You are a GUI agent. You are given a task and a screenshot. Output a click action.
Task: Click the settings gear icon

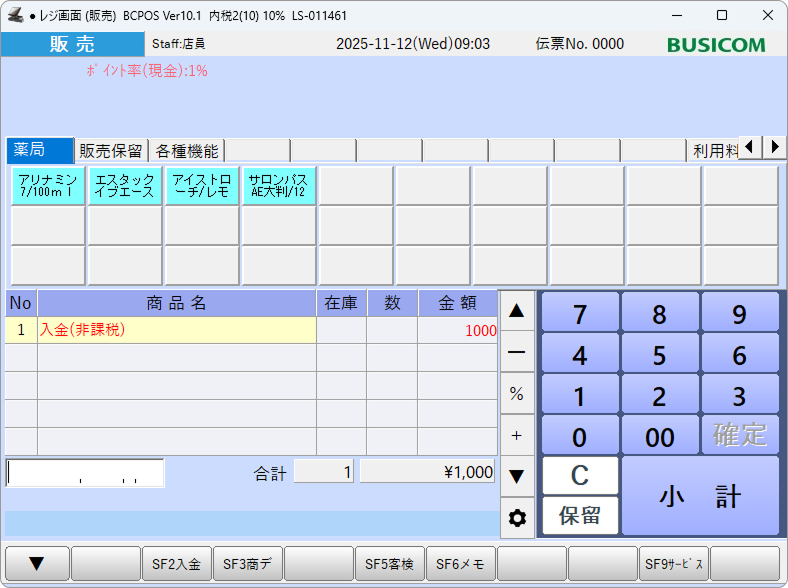pyautogui.click(x=517, y=518)
